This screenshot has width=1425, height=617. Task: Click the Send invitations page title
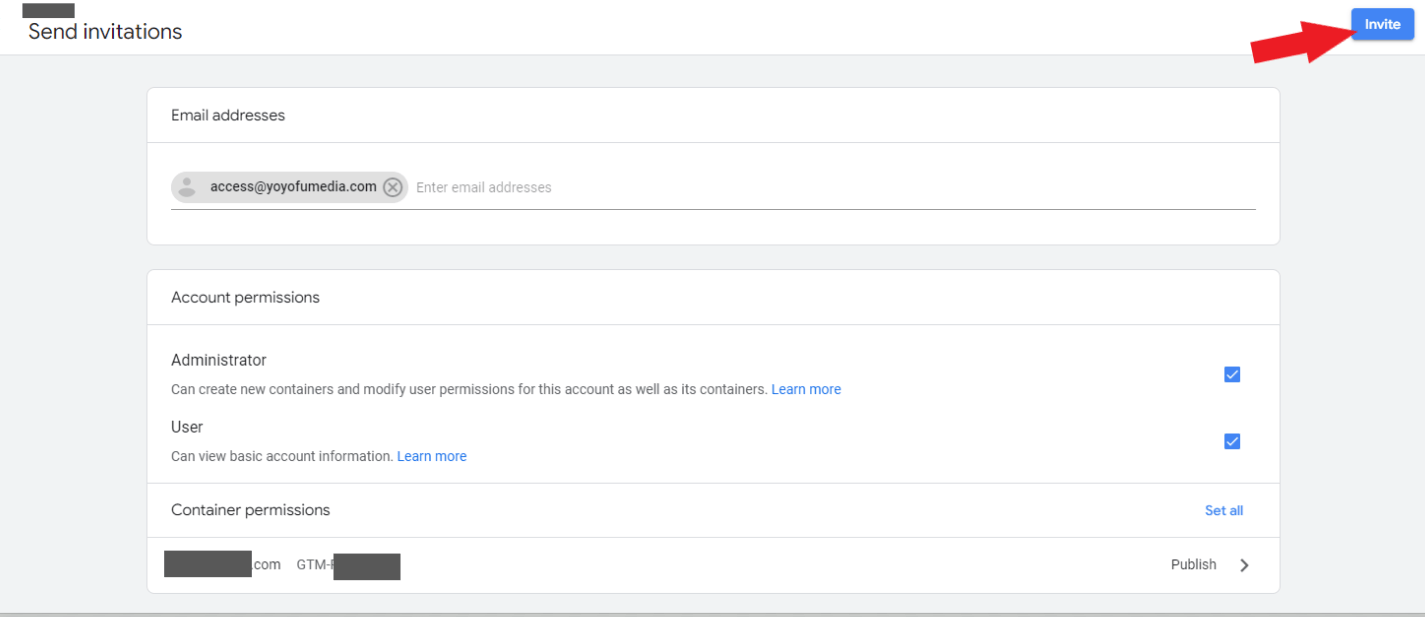click(105, 31)
